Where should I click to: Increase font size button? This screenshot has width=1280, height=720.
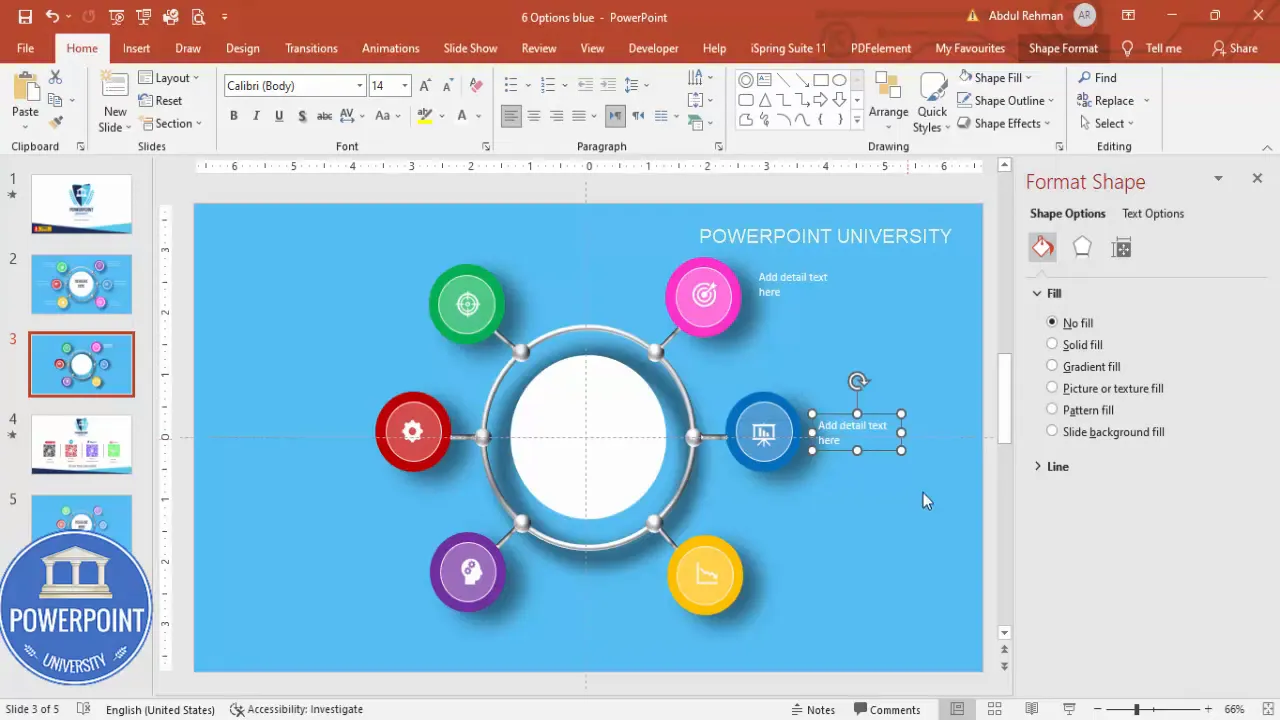point(425,86)
